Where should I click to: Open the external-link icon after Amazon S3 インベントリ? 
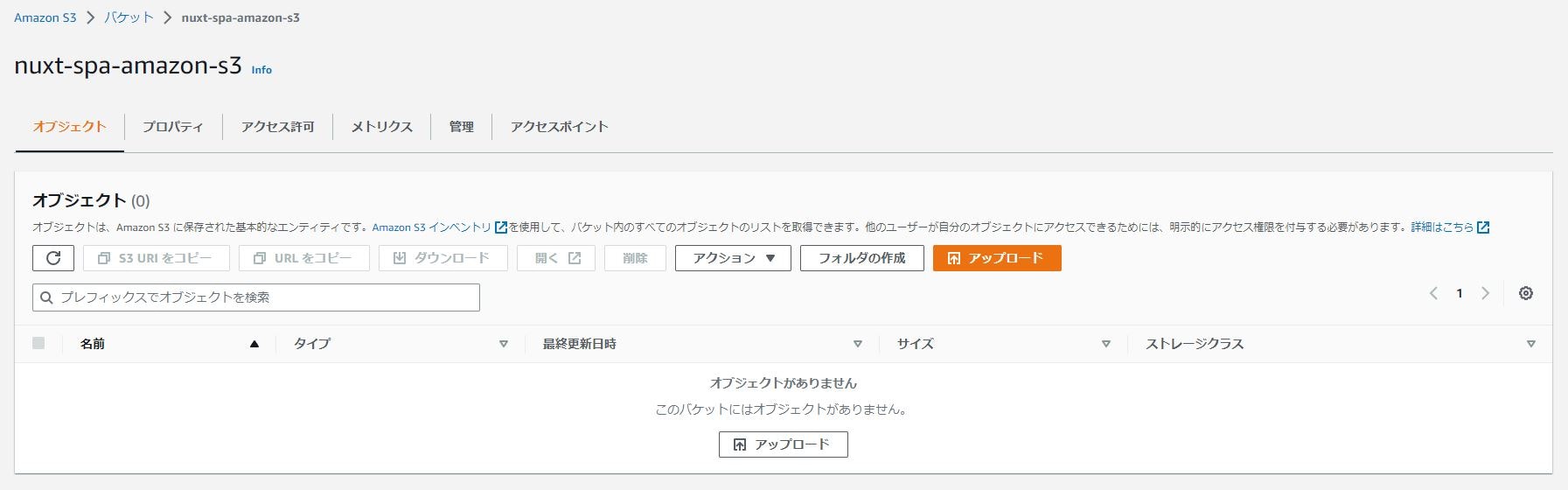point(501,227)
